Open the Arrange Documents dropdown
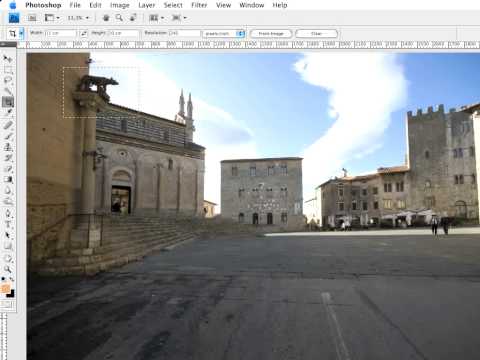The width and height of the screenshot is (480, 360). coord(157,18)
